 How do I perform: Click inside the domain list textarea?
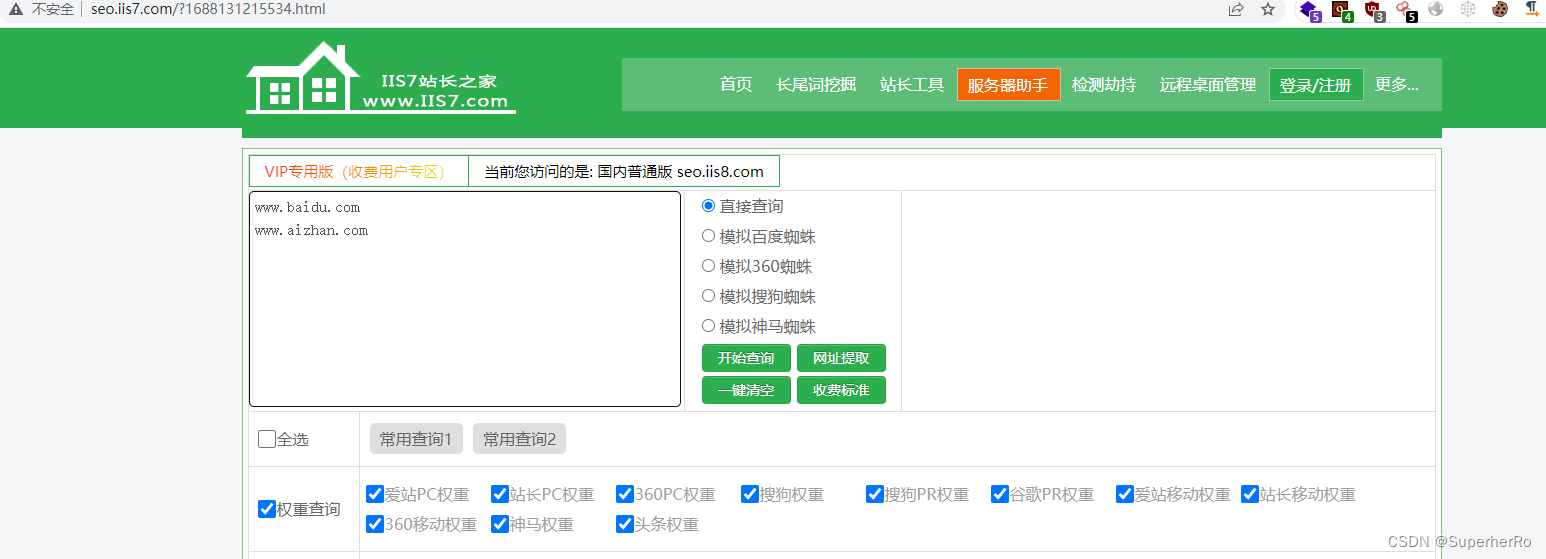[x=465, y=299]
